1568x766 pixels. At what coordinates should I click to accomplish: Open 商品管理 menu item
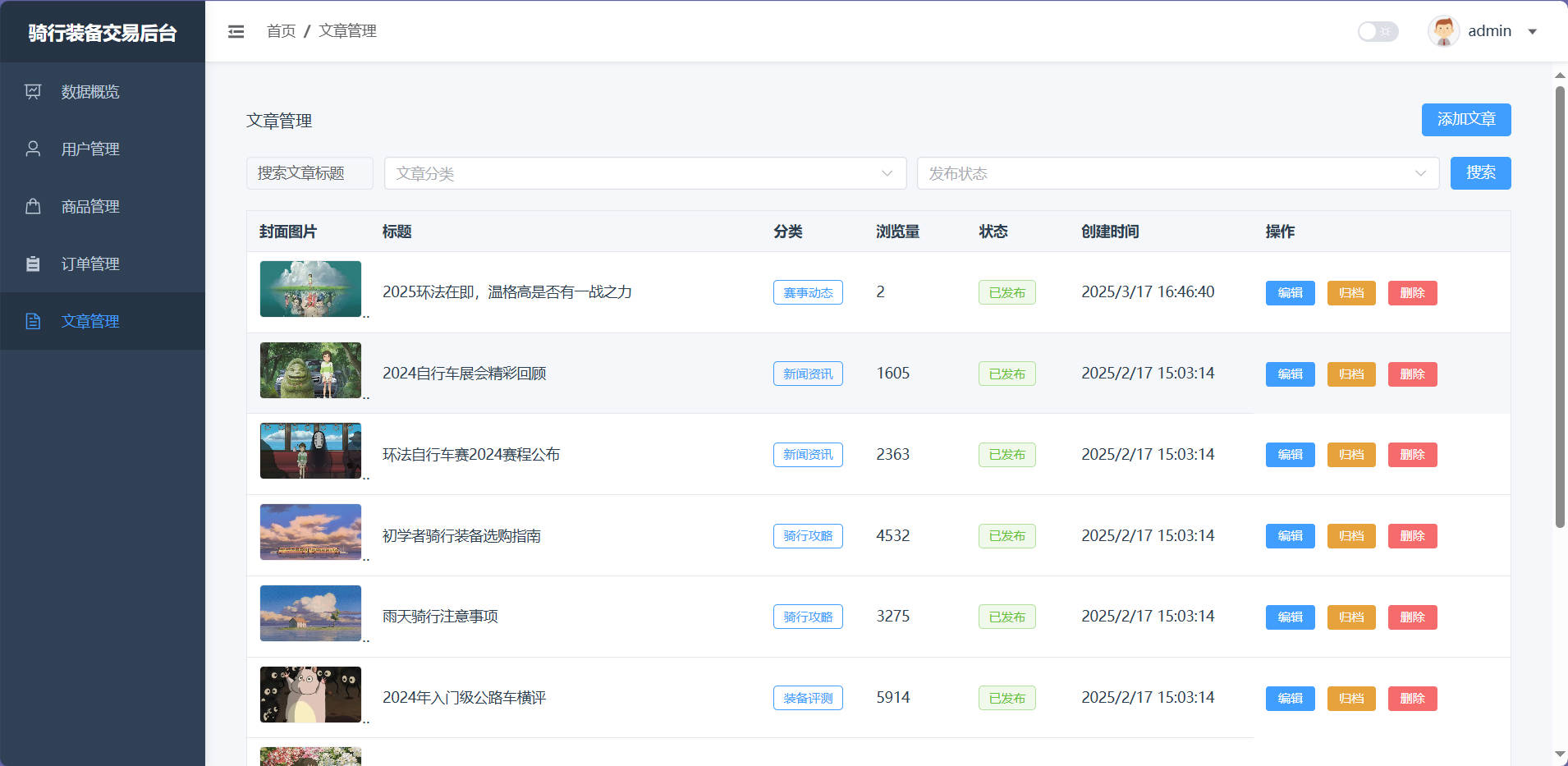coord(103,206)
